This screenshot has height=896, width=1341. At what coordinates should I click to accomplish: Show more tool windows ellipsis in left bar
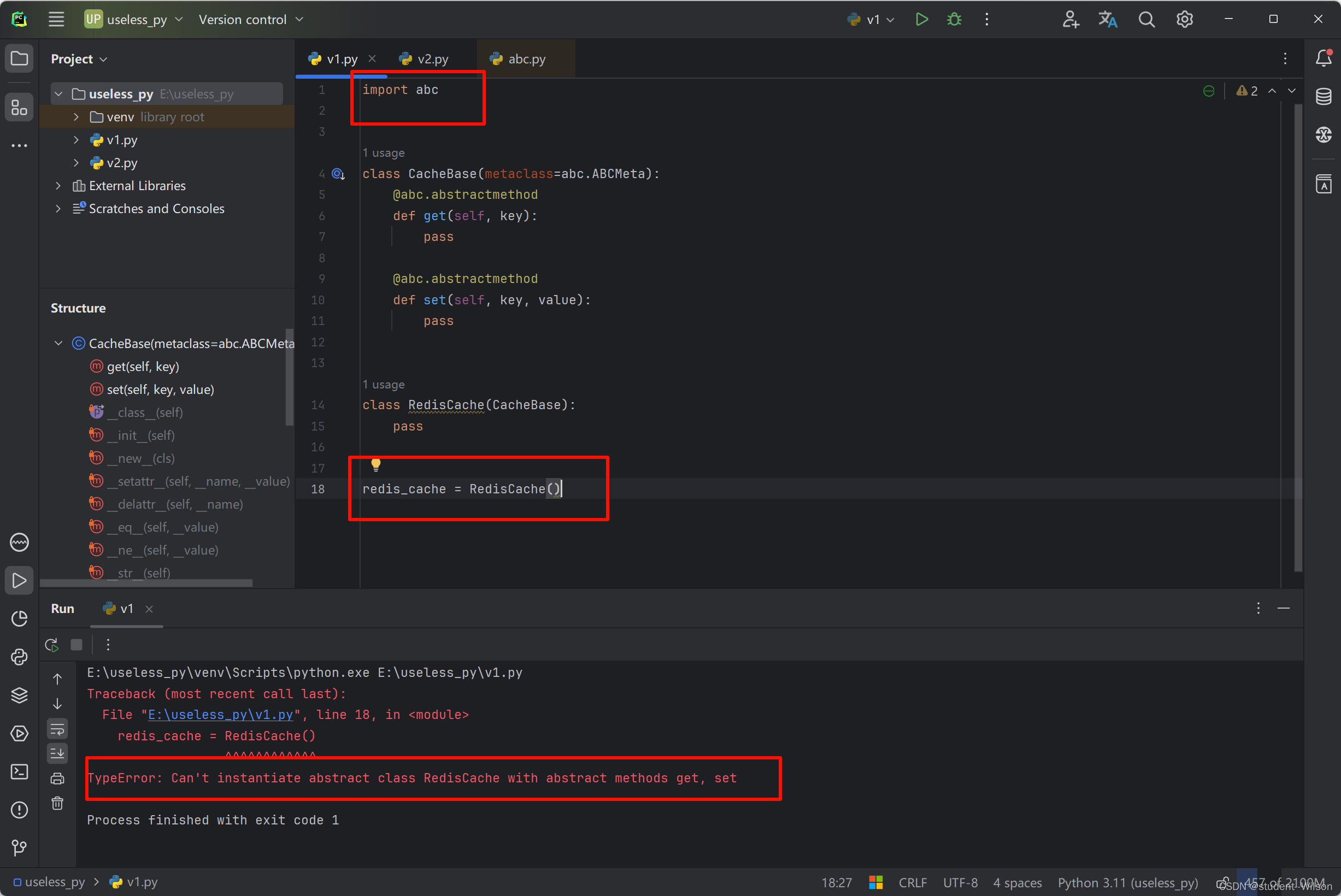click(x=20, y=145)
